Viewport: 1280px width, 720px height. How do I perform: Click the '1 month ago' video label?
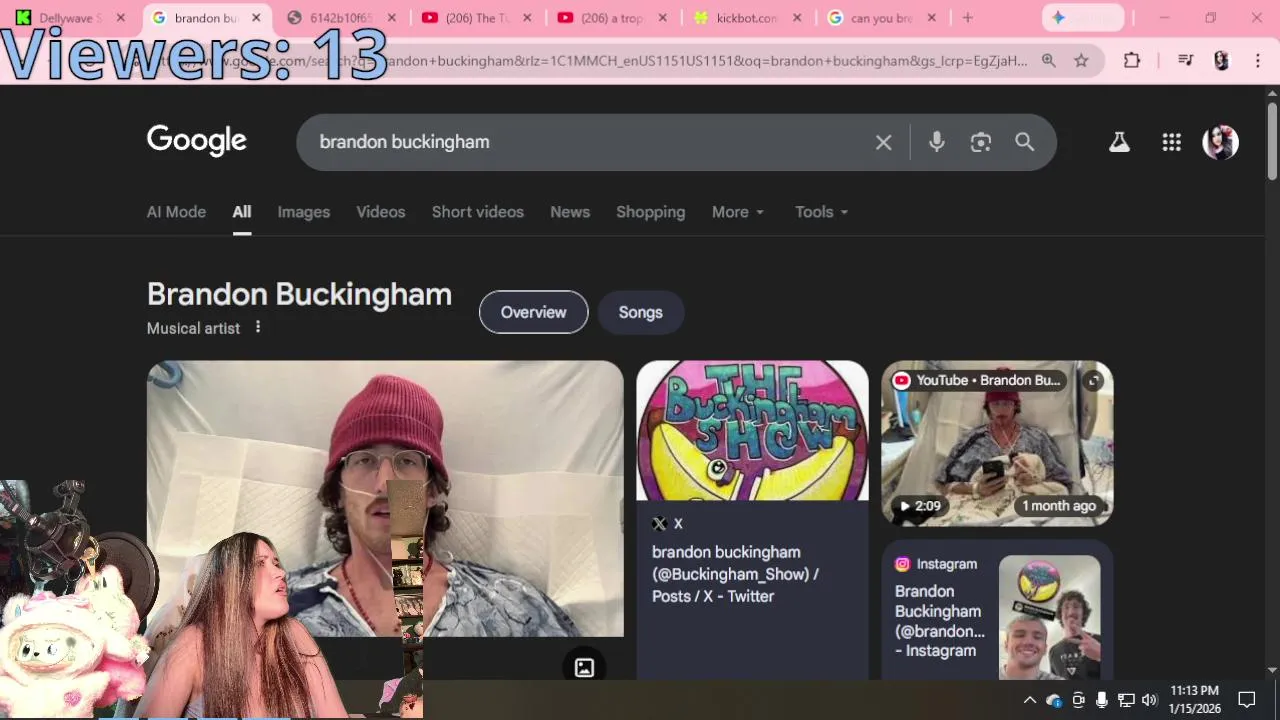pyautogui.click(x=1059, y=506)
